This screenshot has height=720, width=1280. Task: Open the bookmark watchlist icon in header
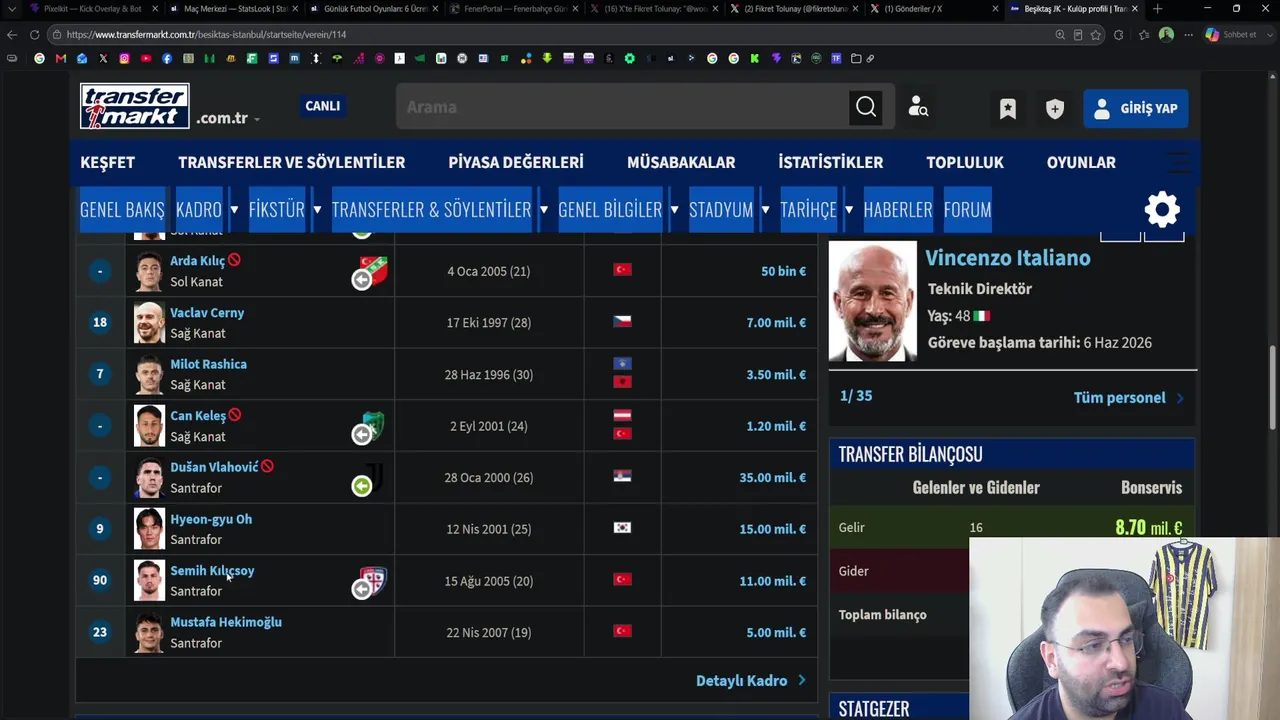[x=1008, y=108]
